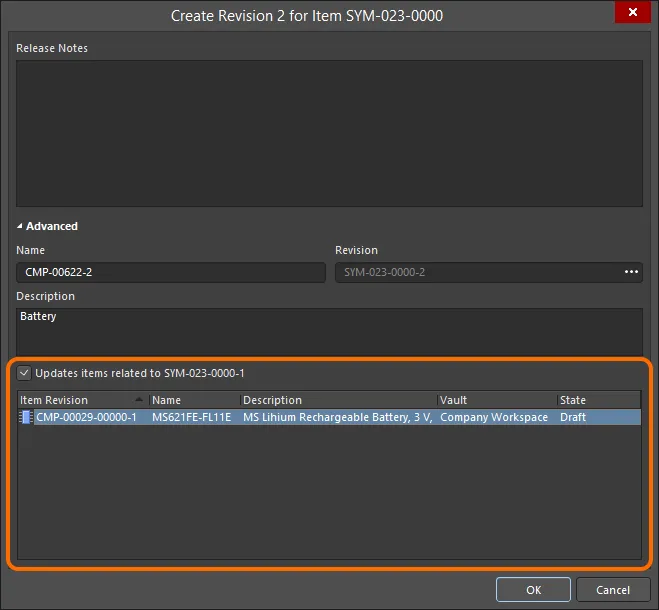This screenshot has width=659, height=610.
Task: Confirm with the OK button
Action: [x=533, y=590]
